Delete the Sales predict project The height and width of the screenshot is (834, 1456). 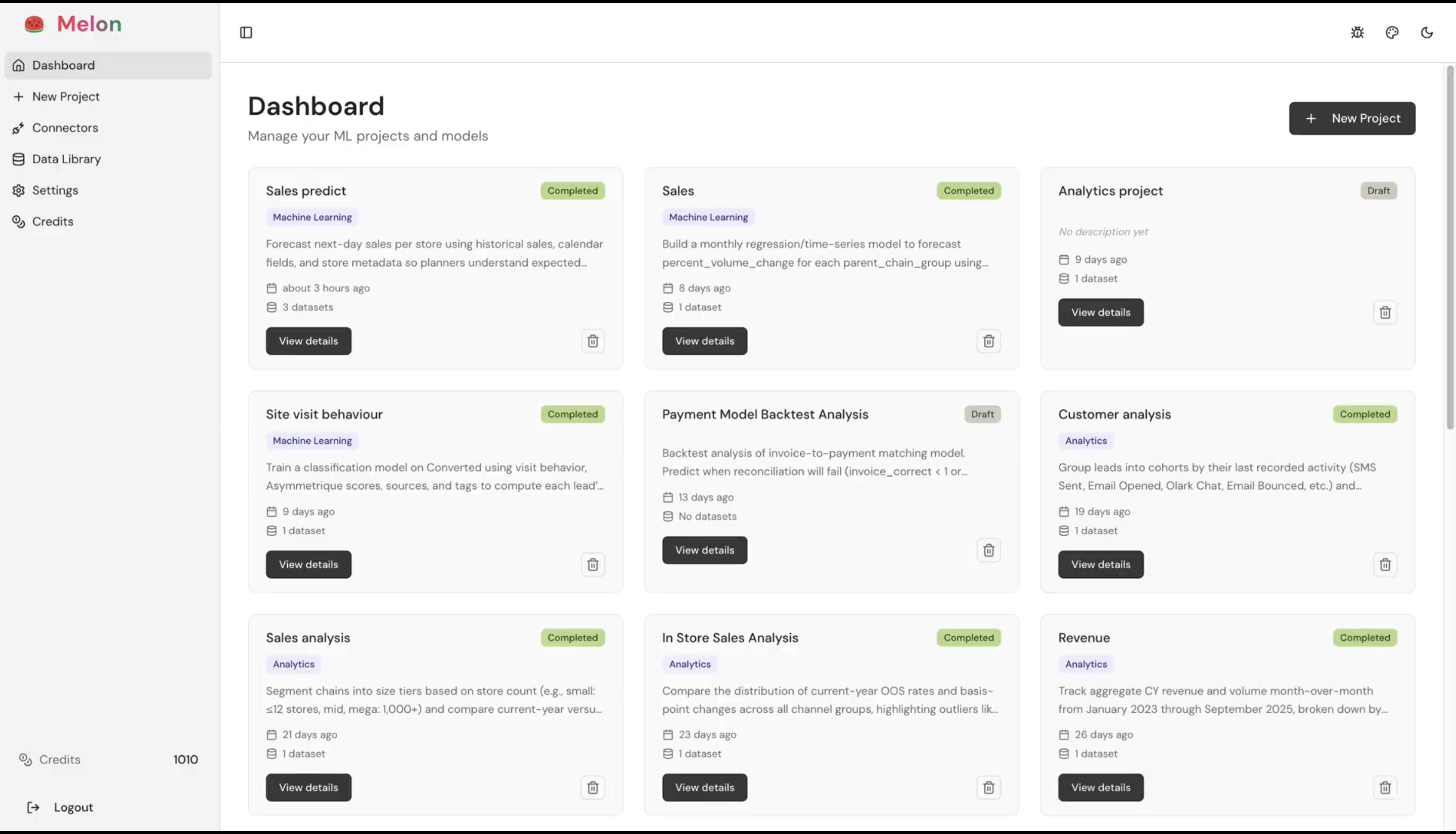tap(592, 341)
